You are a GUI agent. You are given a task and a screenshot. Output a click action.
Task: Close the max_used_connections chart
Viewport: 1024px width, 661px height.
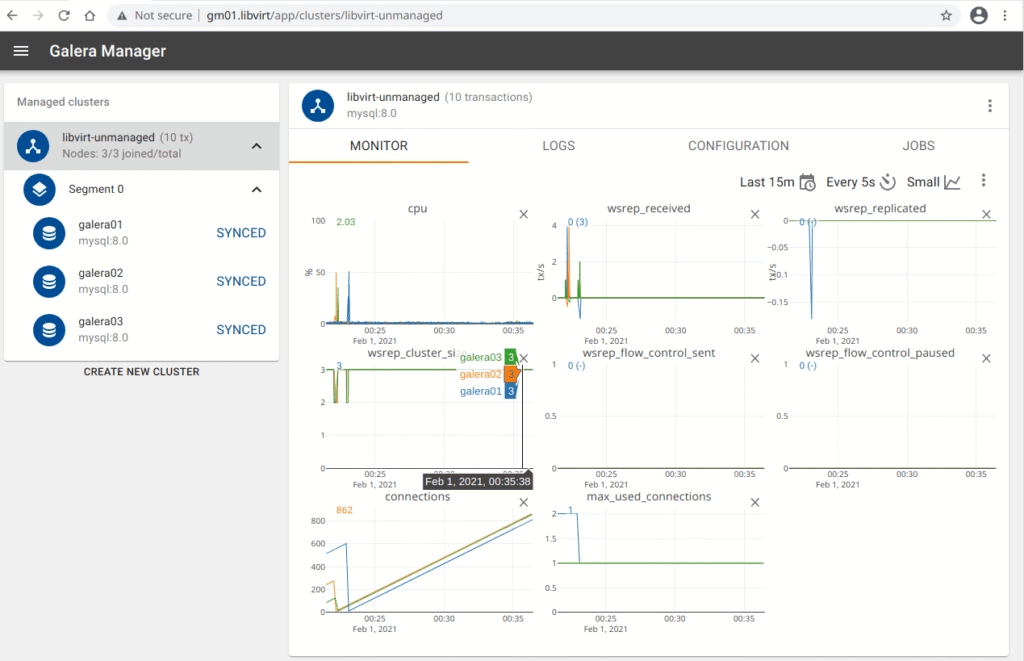point(755,502)
